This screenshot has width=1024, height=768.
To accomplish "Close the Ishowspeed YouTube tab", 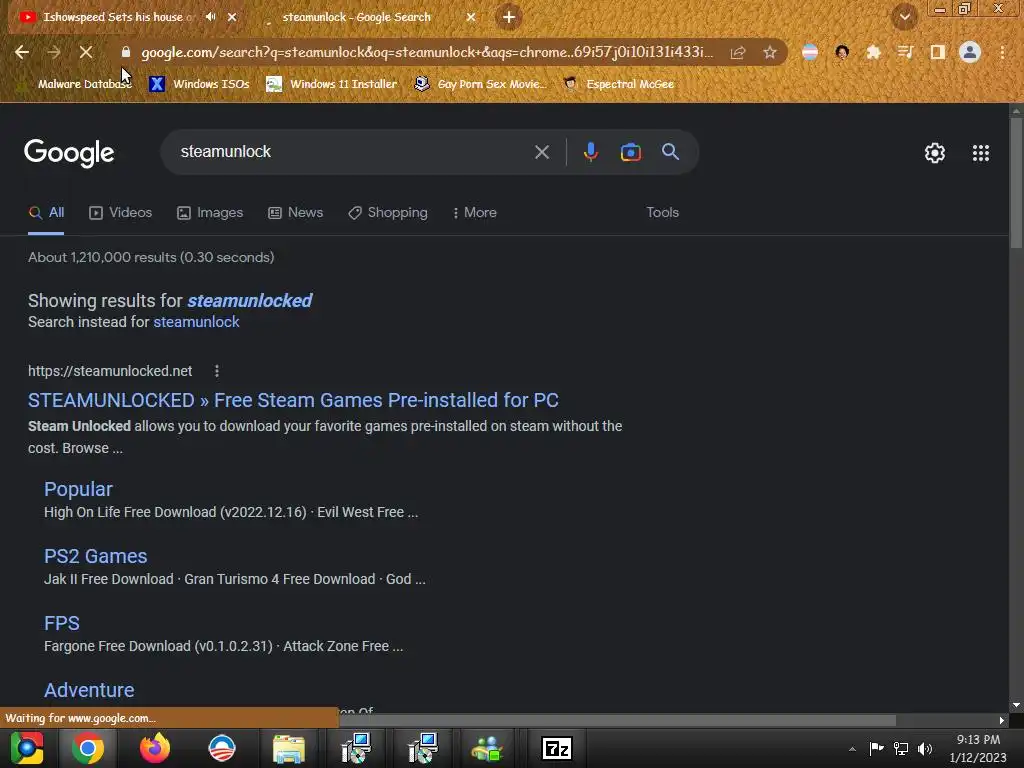I will [x=232, y=17].
